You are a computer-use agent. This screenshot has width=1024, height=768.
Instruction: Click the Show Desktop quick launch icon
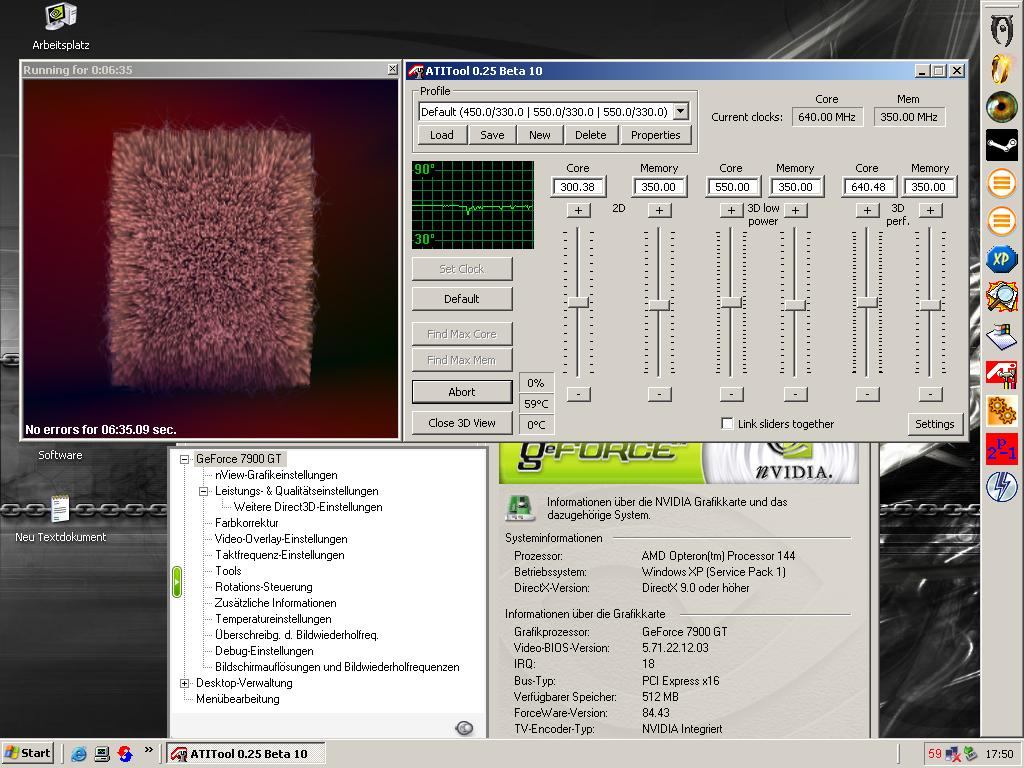[x=102, y=754]
